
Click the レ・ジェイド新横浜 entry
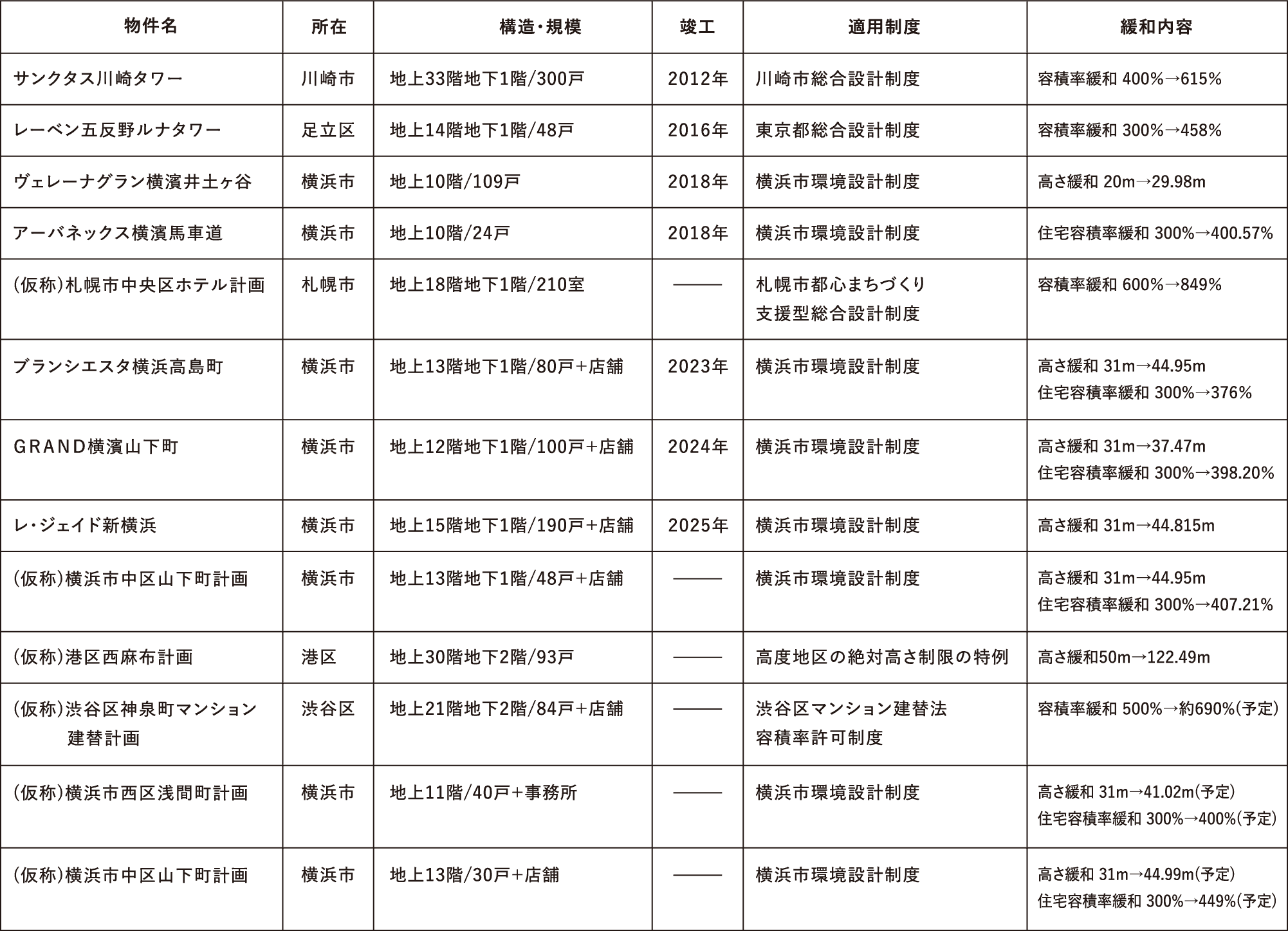click(85, 526)
